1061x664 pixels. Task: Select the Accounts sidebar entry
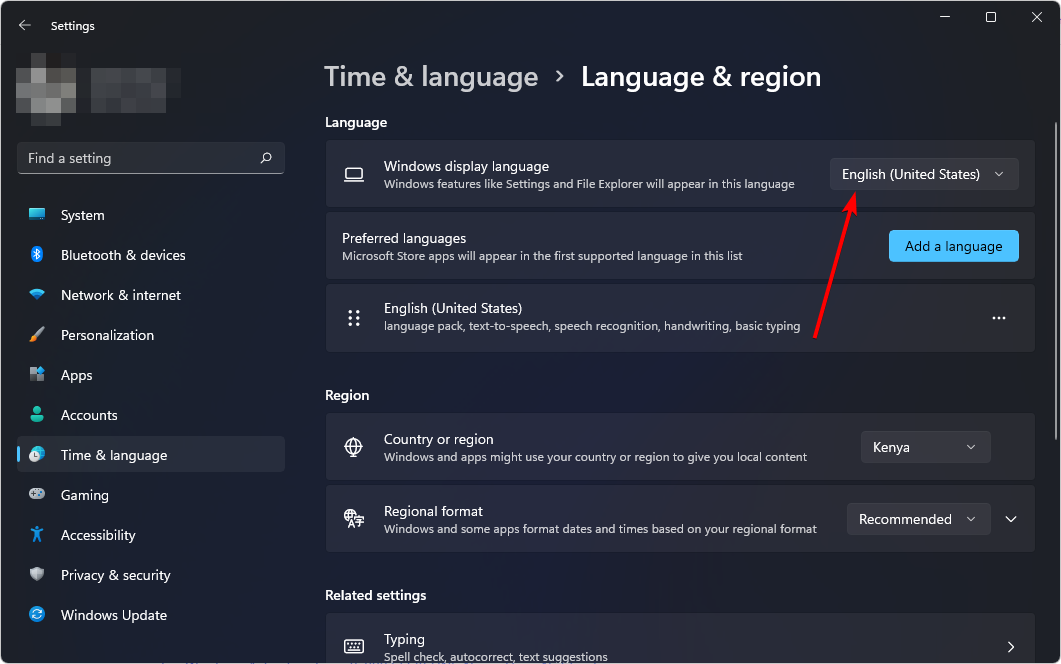click(x=90, y=414)
